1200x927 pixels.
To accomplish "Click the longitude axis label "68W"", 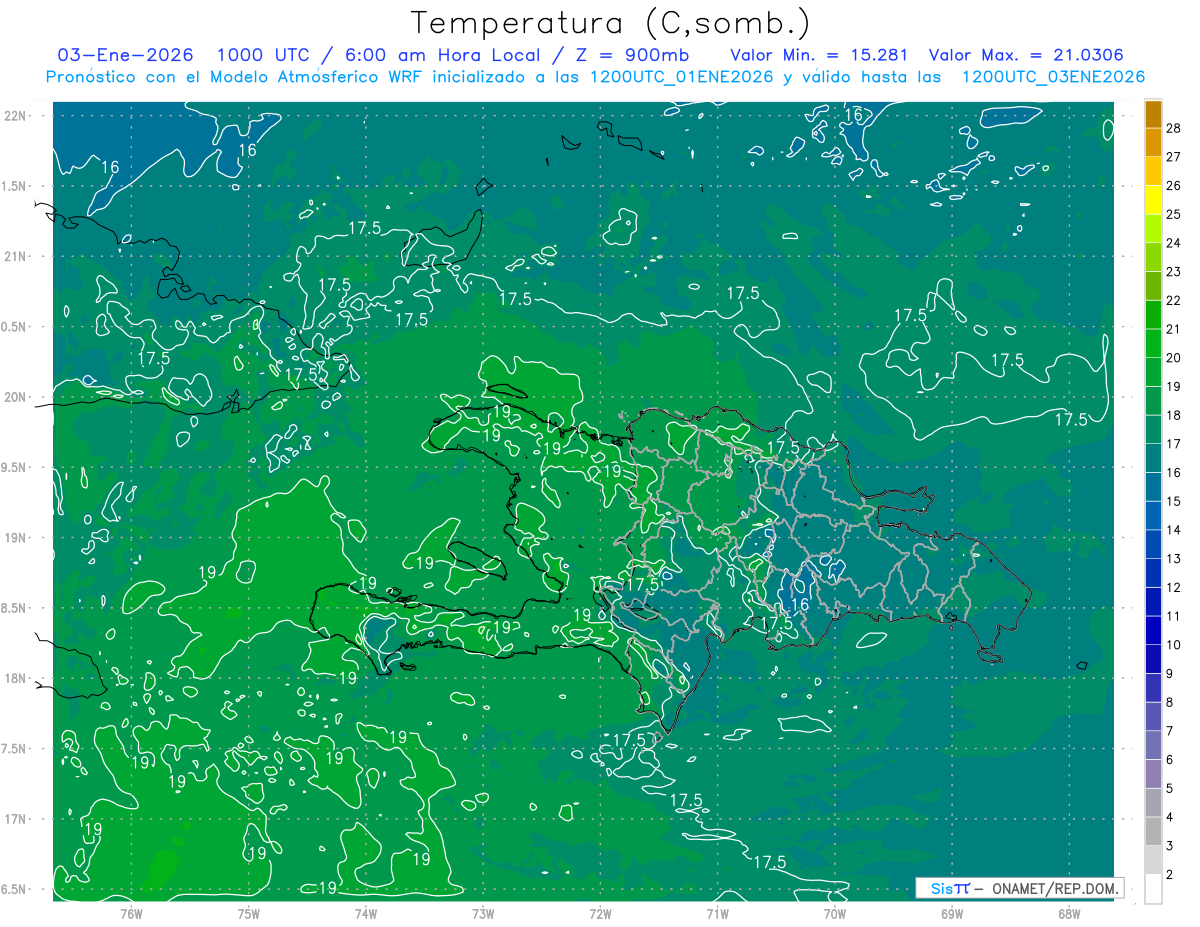I will point(1069,912).
